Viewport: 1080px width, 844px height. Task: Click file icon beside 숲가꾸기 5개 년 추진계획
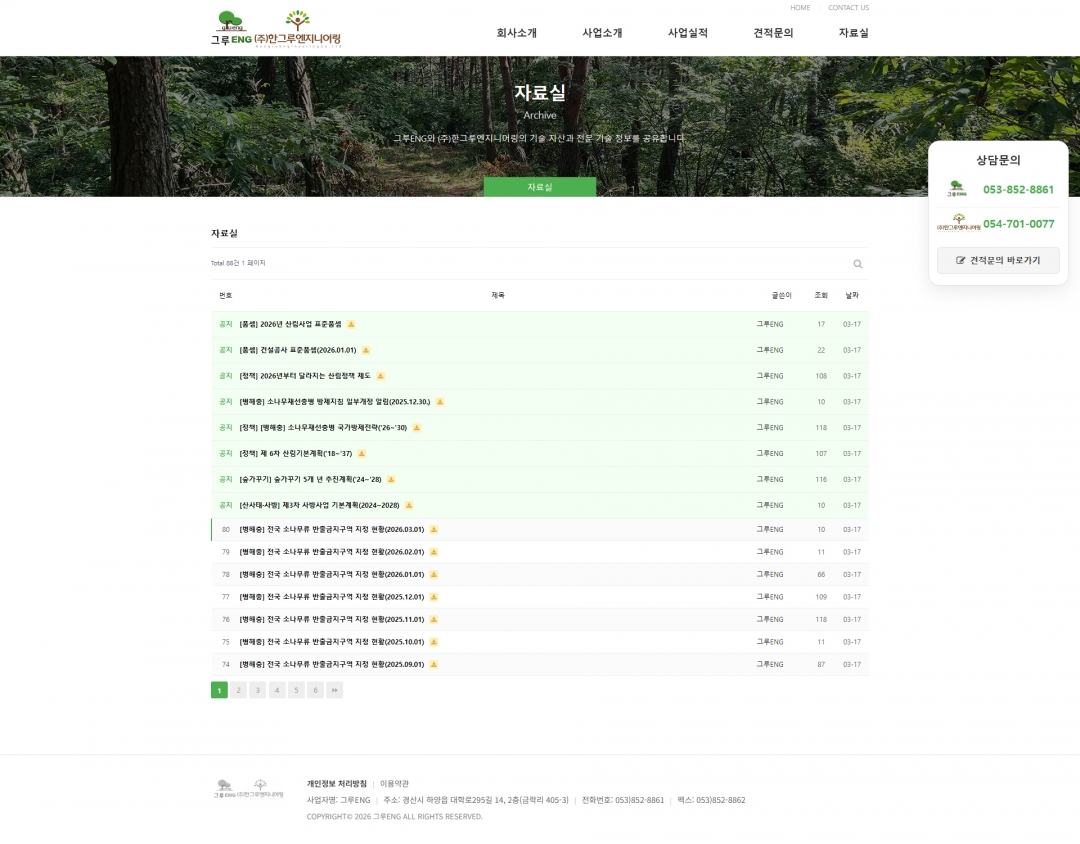pos(391,480)
